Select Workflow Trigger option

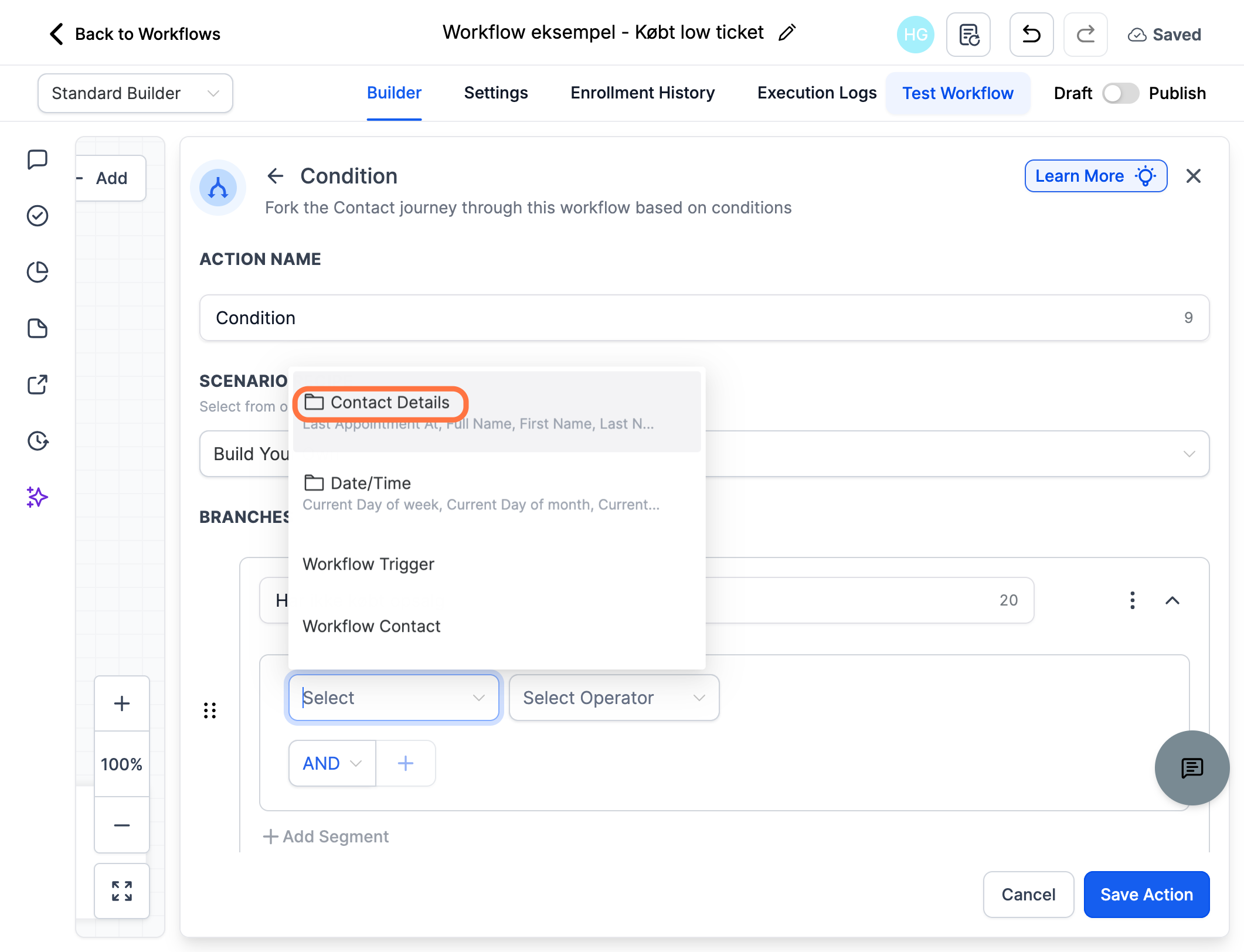pyautogui.click(x=497, y=564)
